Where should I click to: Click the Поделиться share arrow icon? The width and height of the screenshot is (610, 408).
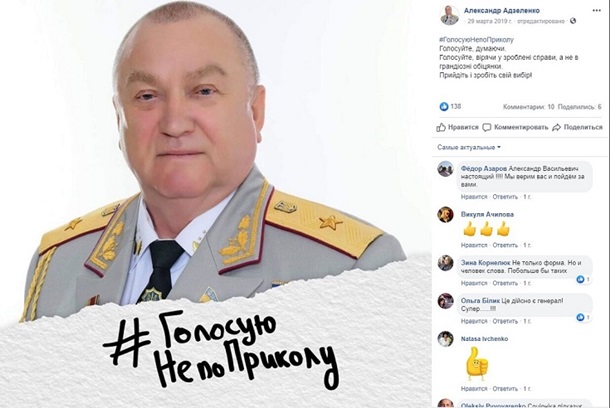pyautogui.click(x=556, y=127)
